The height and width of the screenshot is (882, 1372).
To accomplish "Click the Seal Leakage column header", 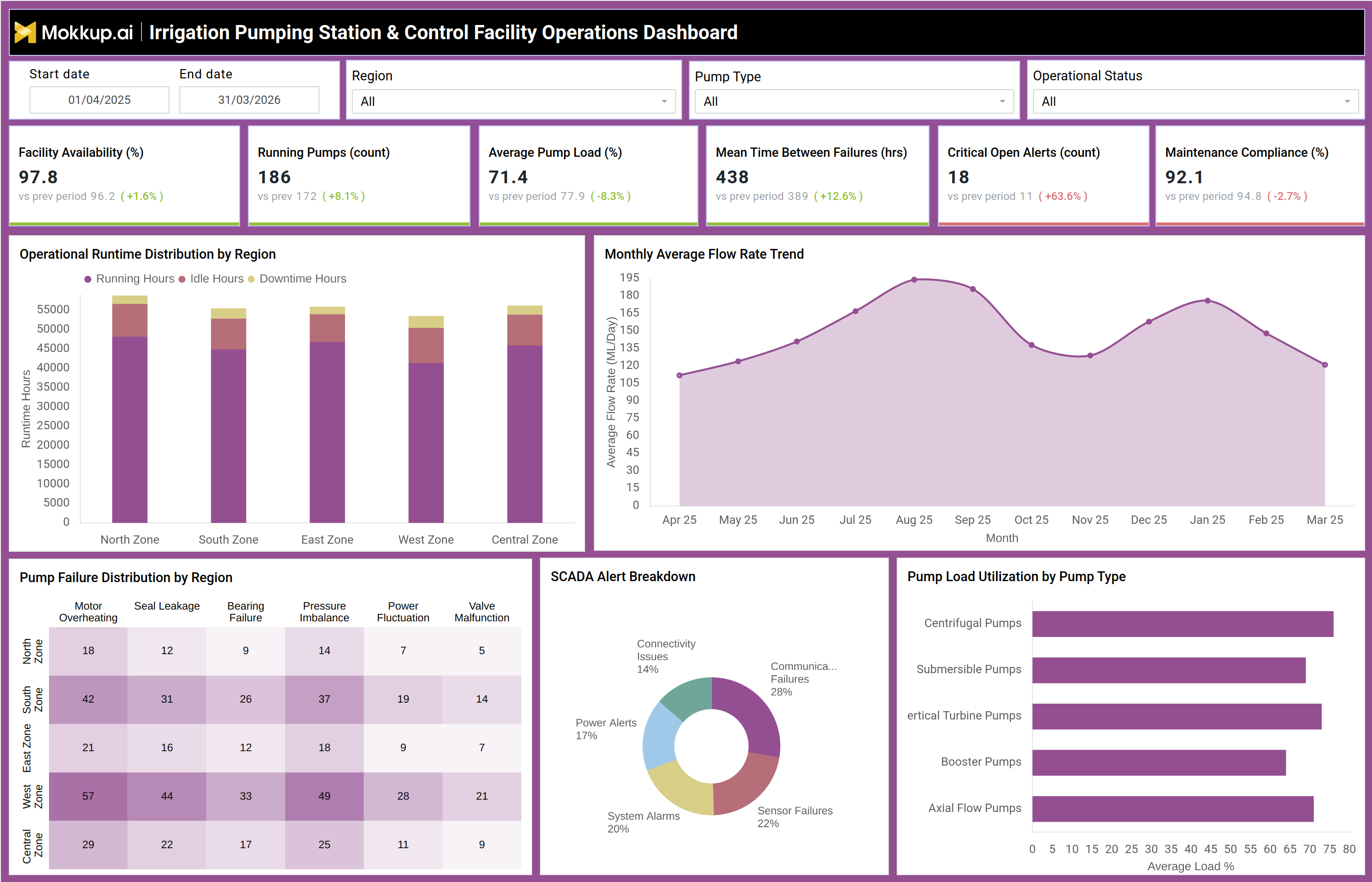I will point(167,606).
